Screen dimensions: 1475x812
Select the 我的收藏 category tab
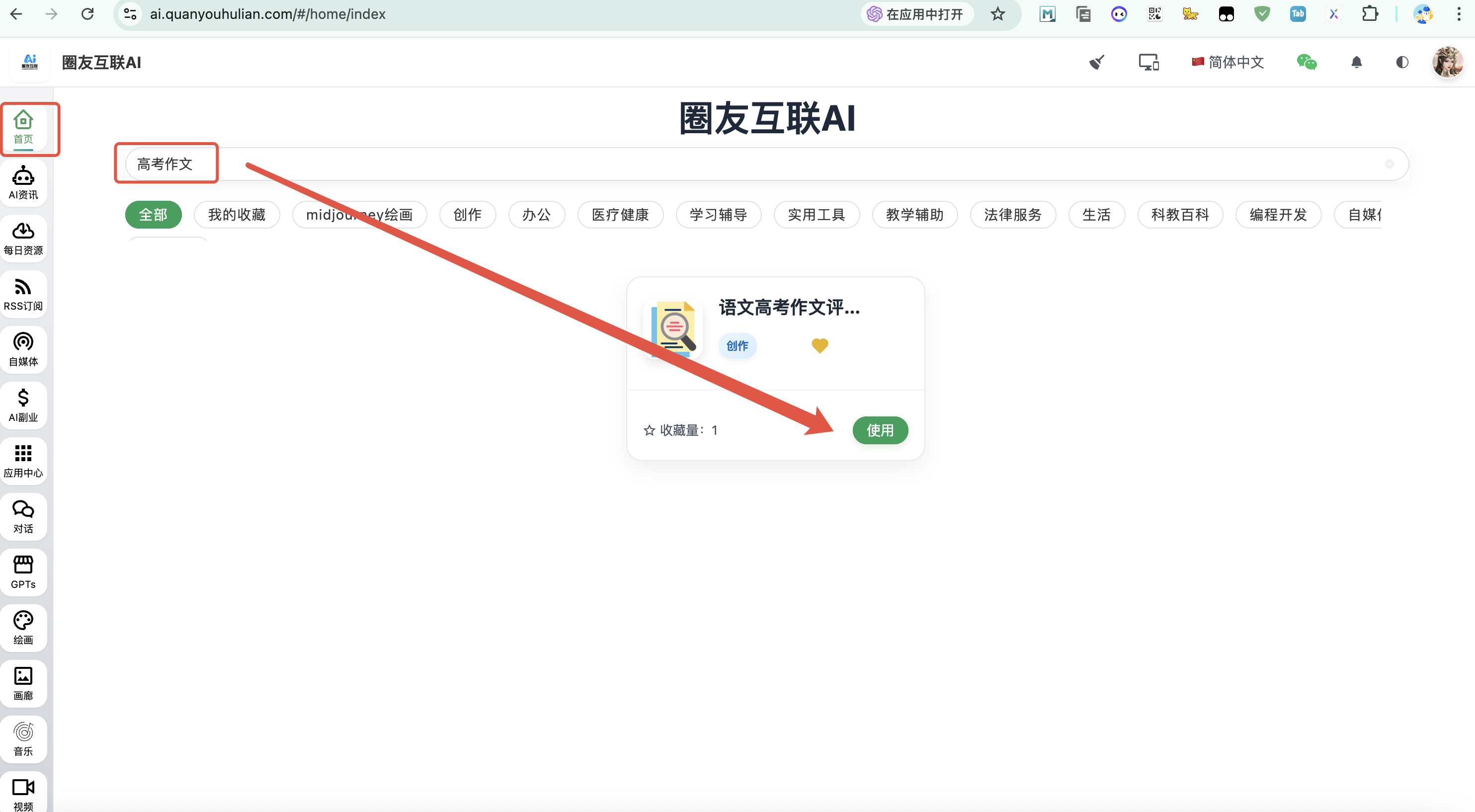pos(237,215)
